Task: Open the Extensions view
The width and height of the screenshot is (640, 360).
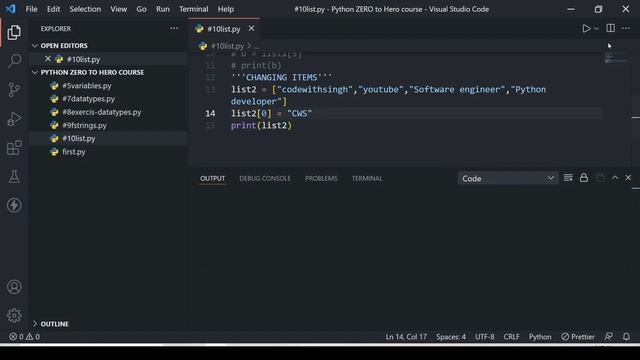Action: [14, 147]
